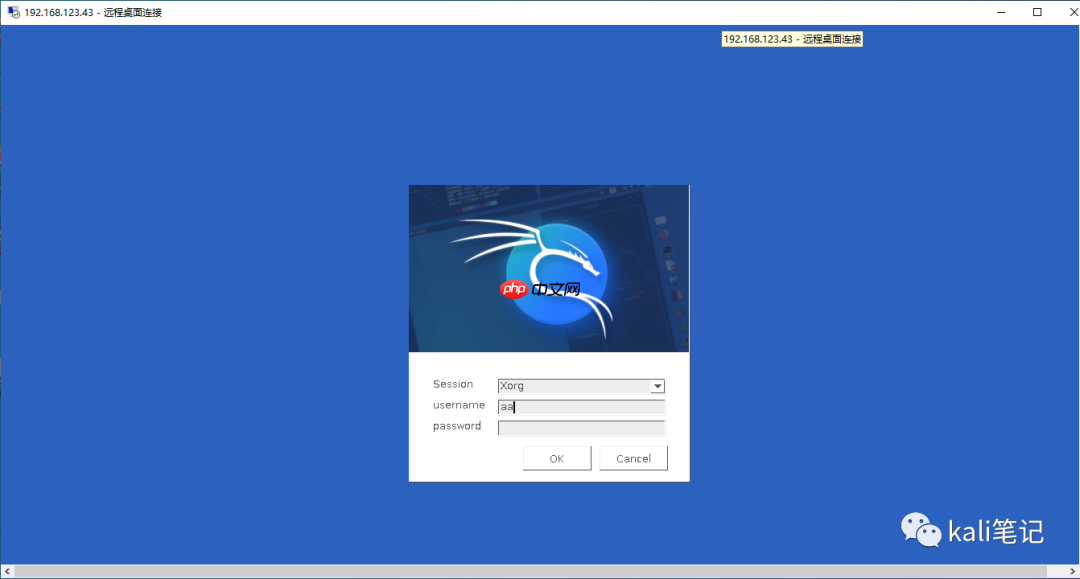This screenshot has height=579, width=1080.
Task: Open the Session dropdown showing Xorg
Action: [x=580, y=386]
